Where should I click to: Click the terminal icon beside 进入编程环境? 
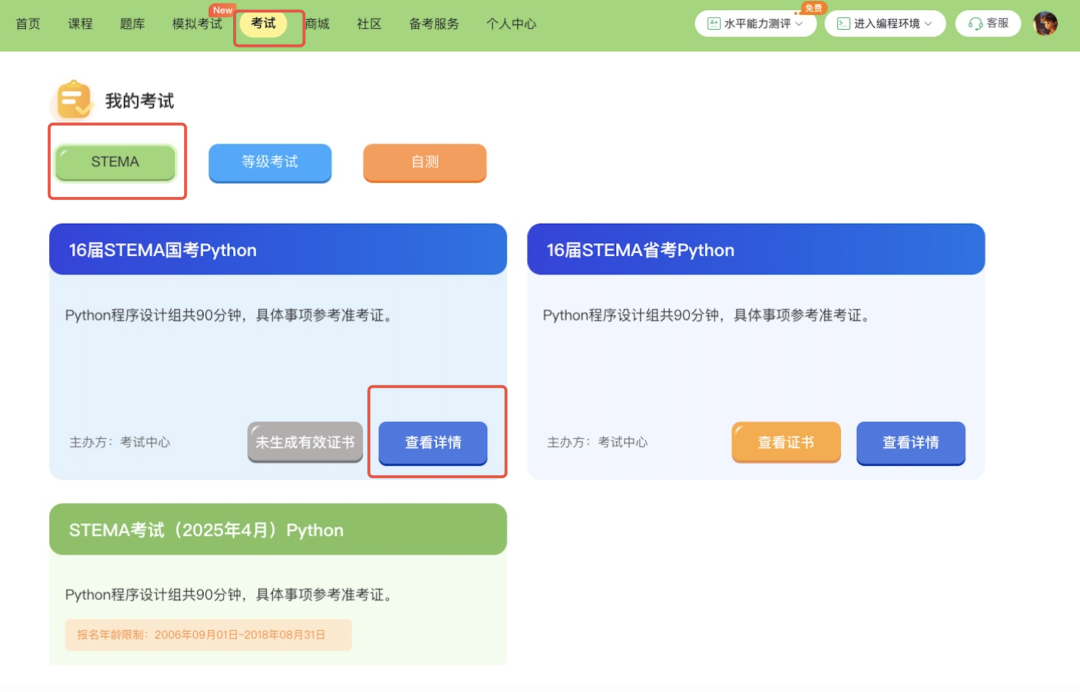[x=843, y=23]
